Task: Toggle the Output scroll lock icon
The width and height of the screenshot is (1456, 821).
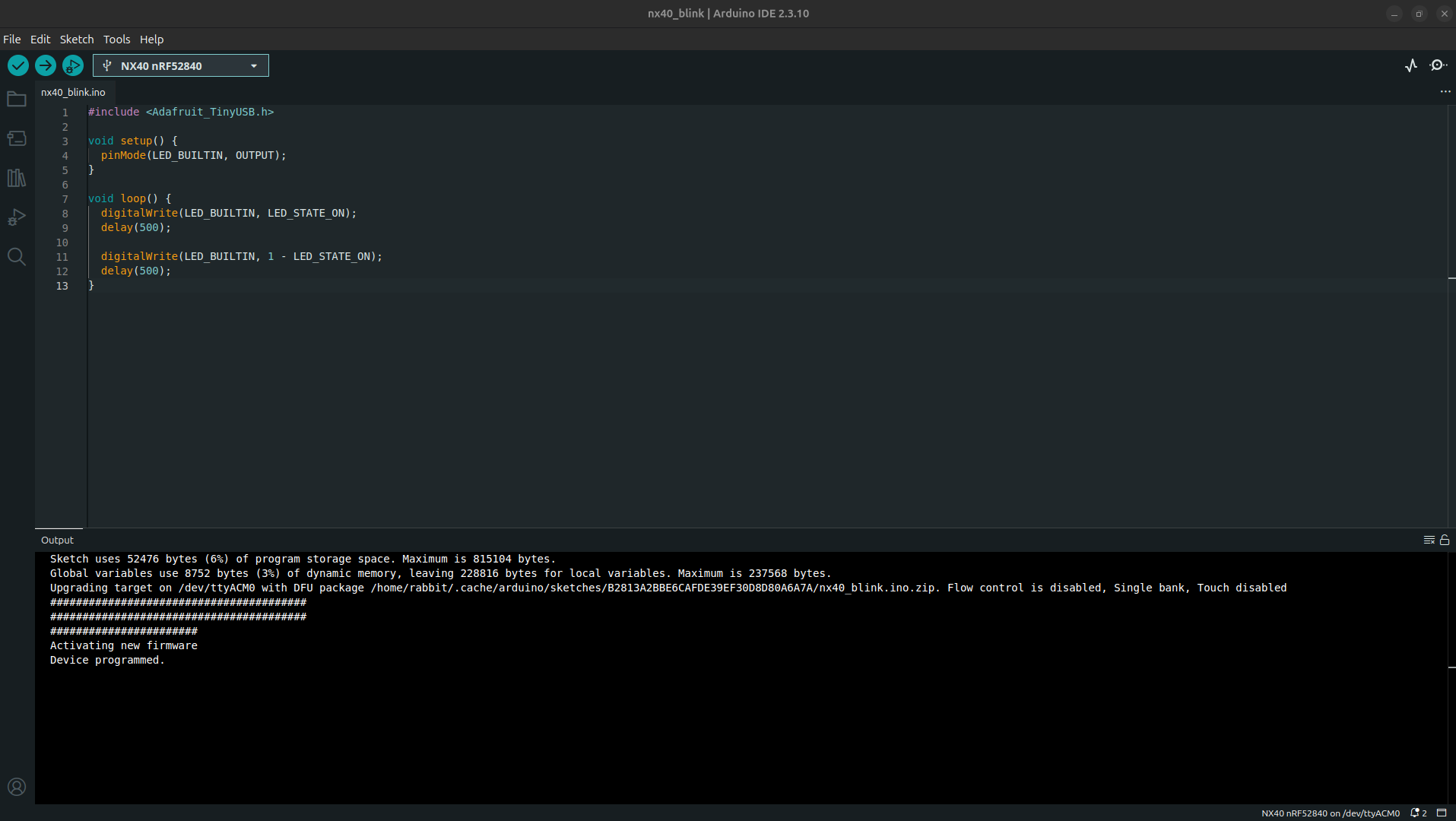Action: 1445,540
